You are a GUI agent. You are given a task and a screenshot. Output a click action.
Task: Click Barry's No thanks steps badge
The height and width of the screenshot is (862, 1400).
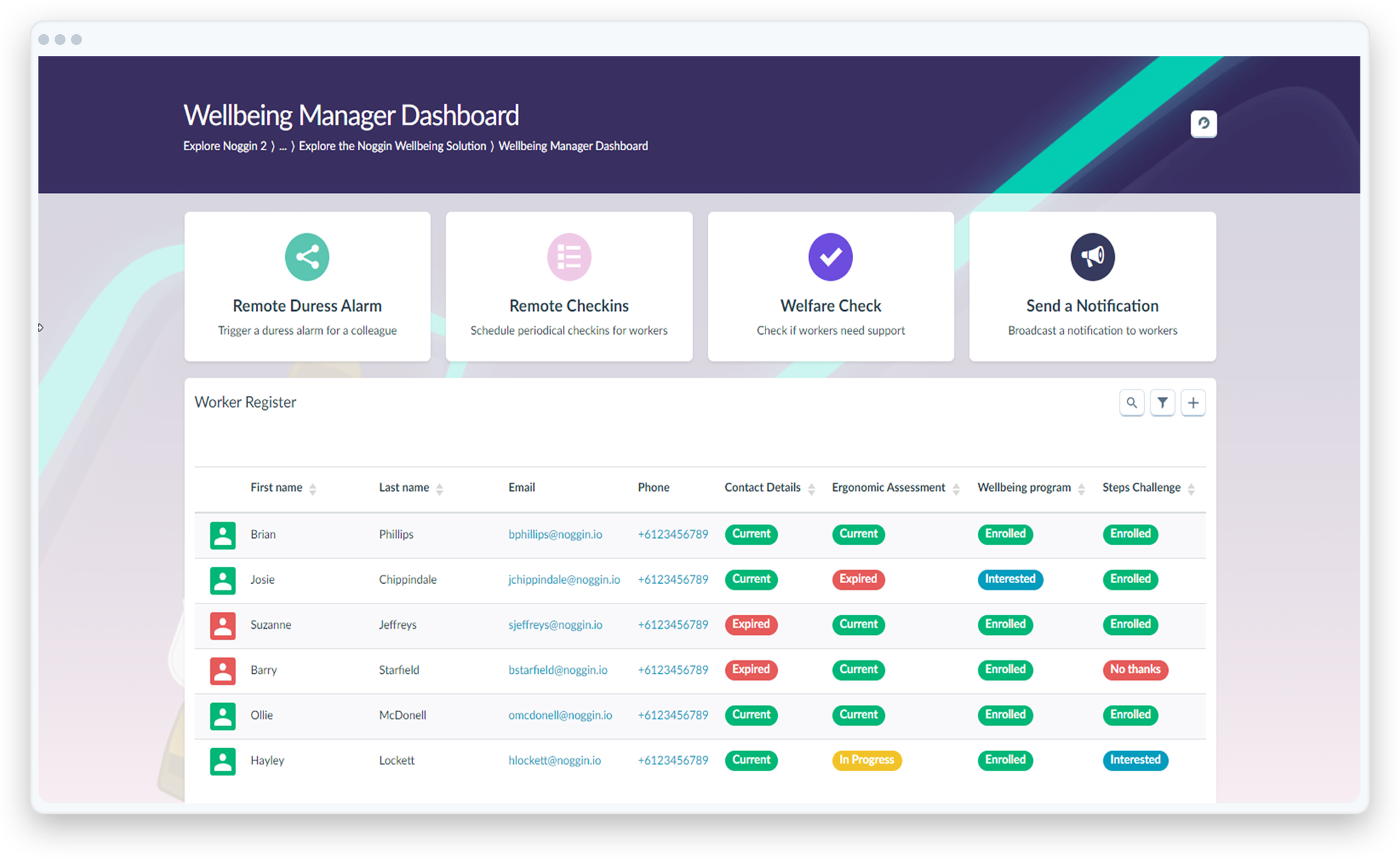[x=1135, y=670]
